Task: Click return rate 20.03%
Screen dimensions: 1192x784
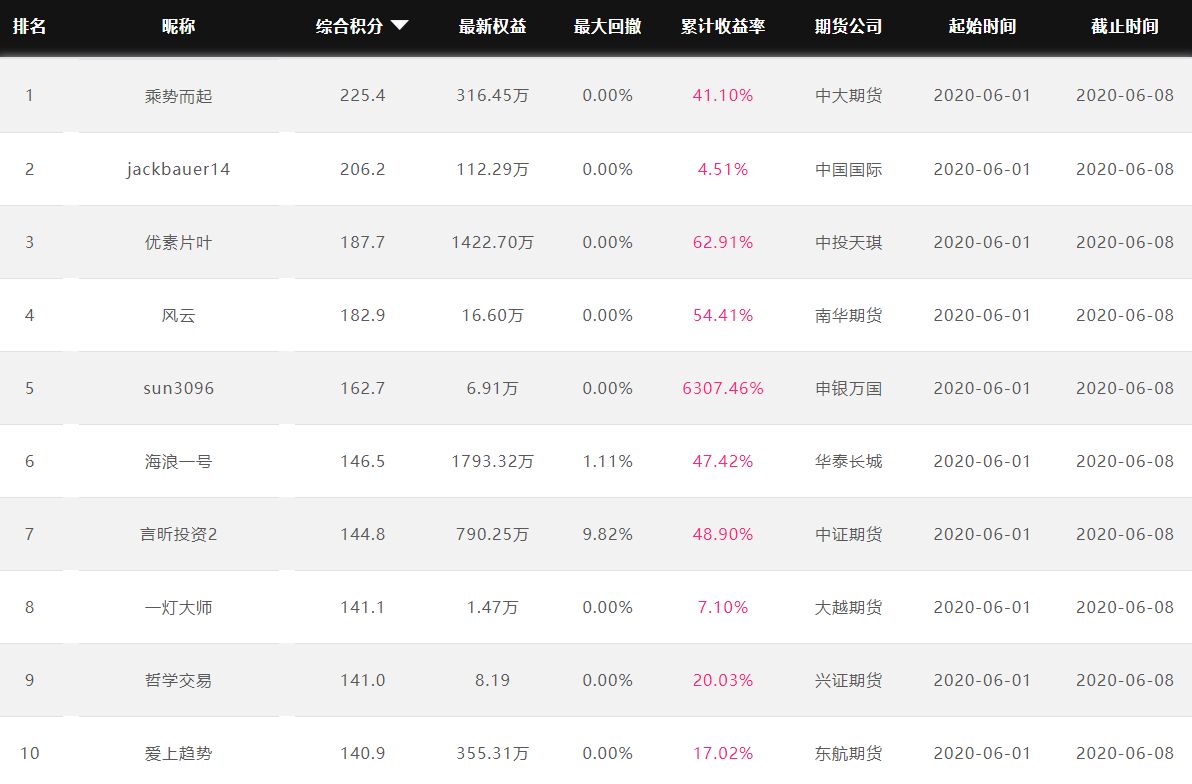Action: (x=723, y=680)
